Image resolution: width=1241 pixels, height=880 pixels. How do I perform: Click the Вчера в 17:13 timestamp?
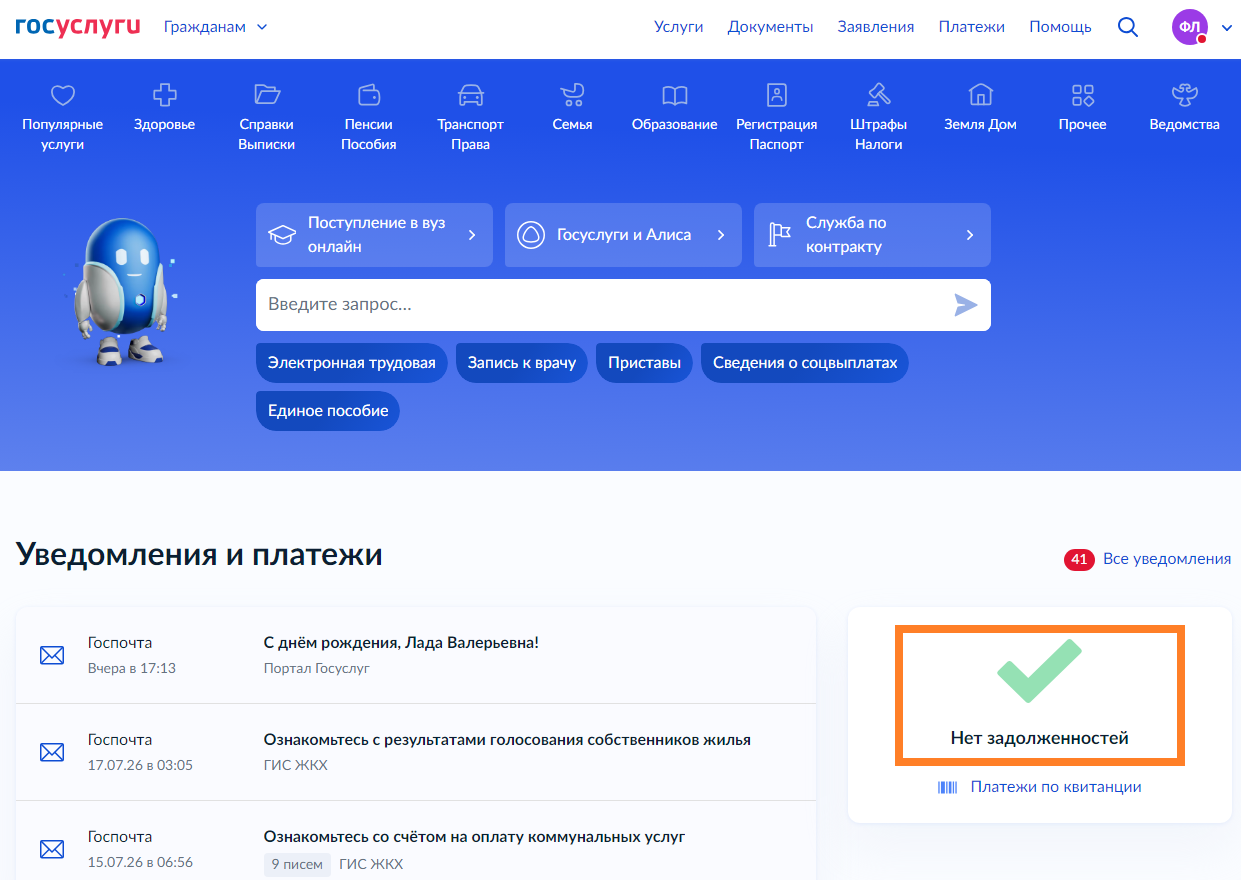coord(132,668)
